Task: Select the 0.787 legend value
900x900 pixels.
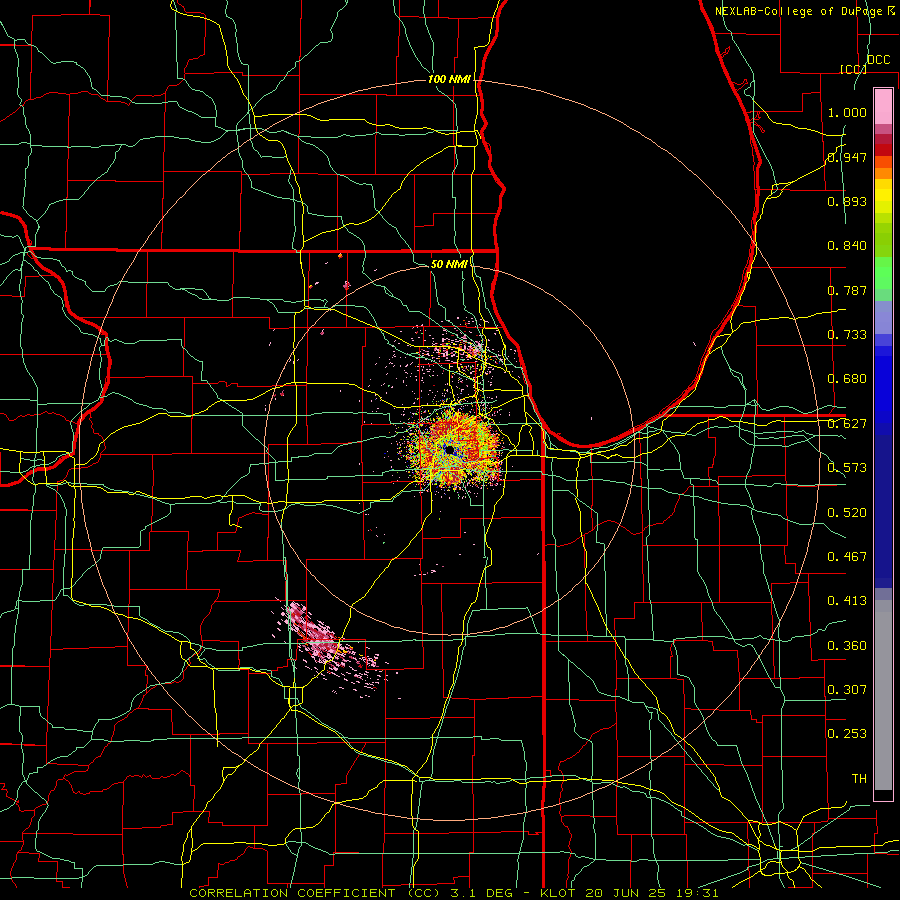Action: click(847, 290)
